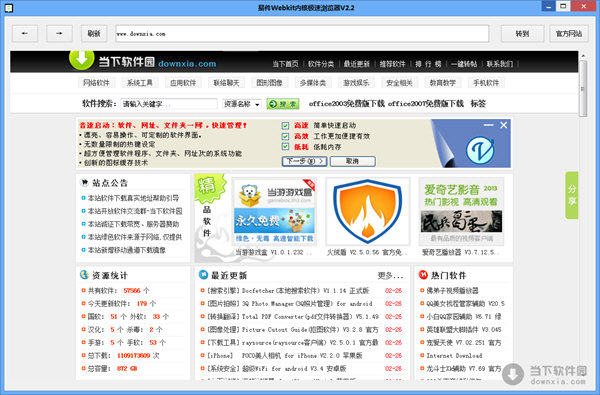Open 更多... link in 最近更新

point(390,275)
